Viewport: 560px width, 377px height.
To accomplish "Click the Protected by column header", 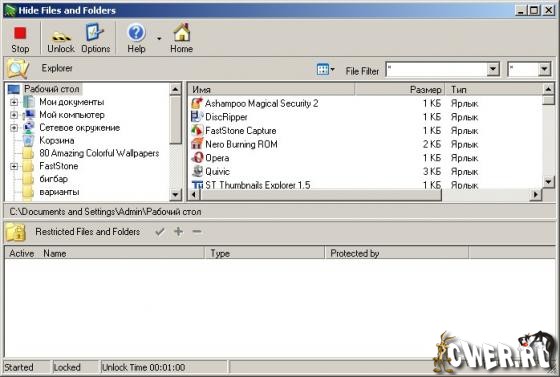I will (x=396, y=253).
